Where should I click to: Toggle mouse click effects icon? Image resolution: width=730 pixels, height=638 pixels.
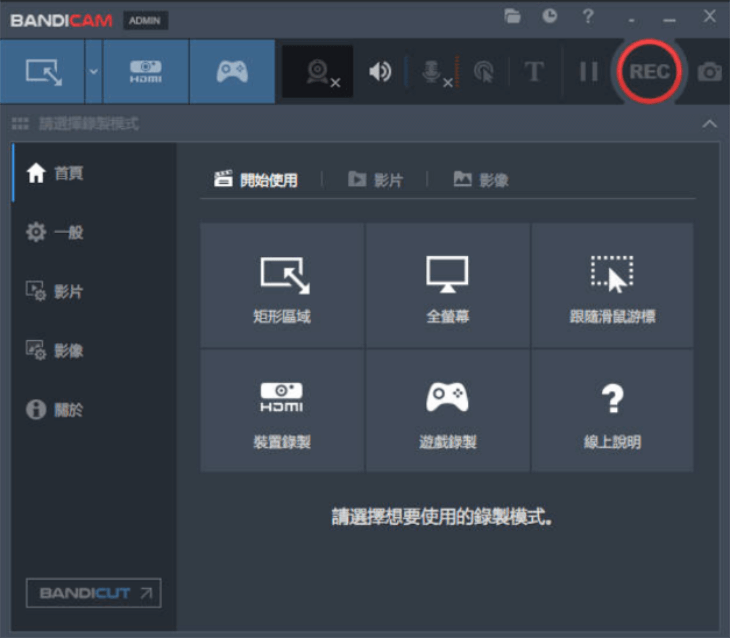pyautogui.click(x=483, y=72)
